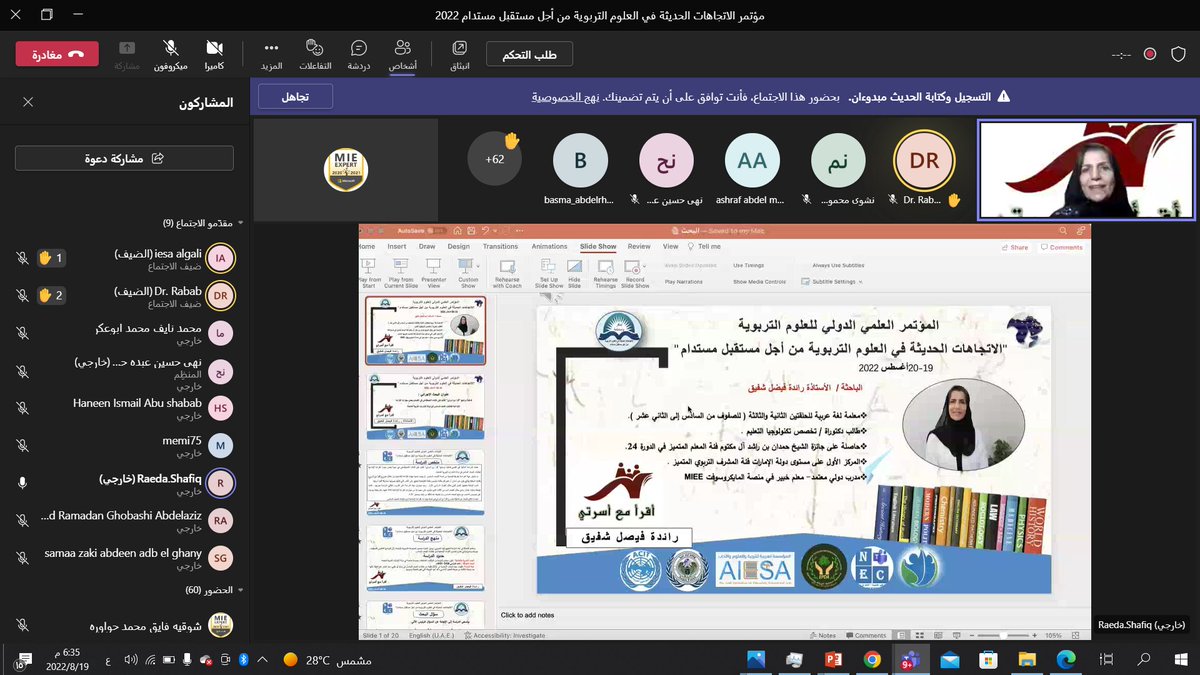Image resolution: width=1200 pixels, height=675 pixels.
Task: Open the Chat (دردشة) icon
Action: pyautogui.click(x=359, y=53)
